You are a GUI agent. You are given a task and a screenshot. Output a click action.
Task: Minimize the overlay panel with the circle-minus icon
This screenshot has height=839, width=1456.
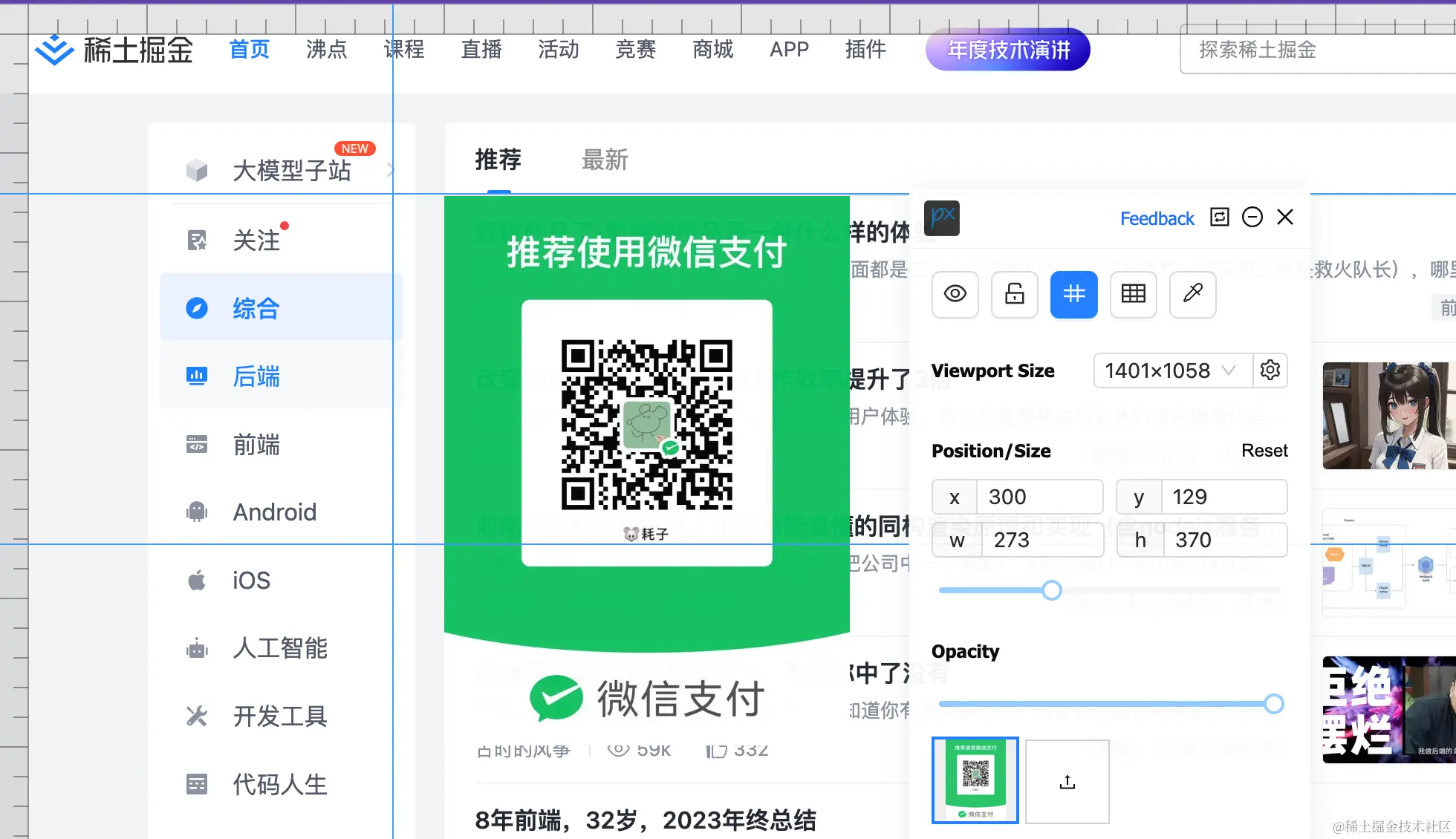pyautogui.click(x=1252, y=217)
